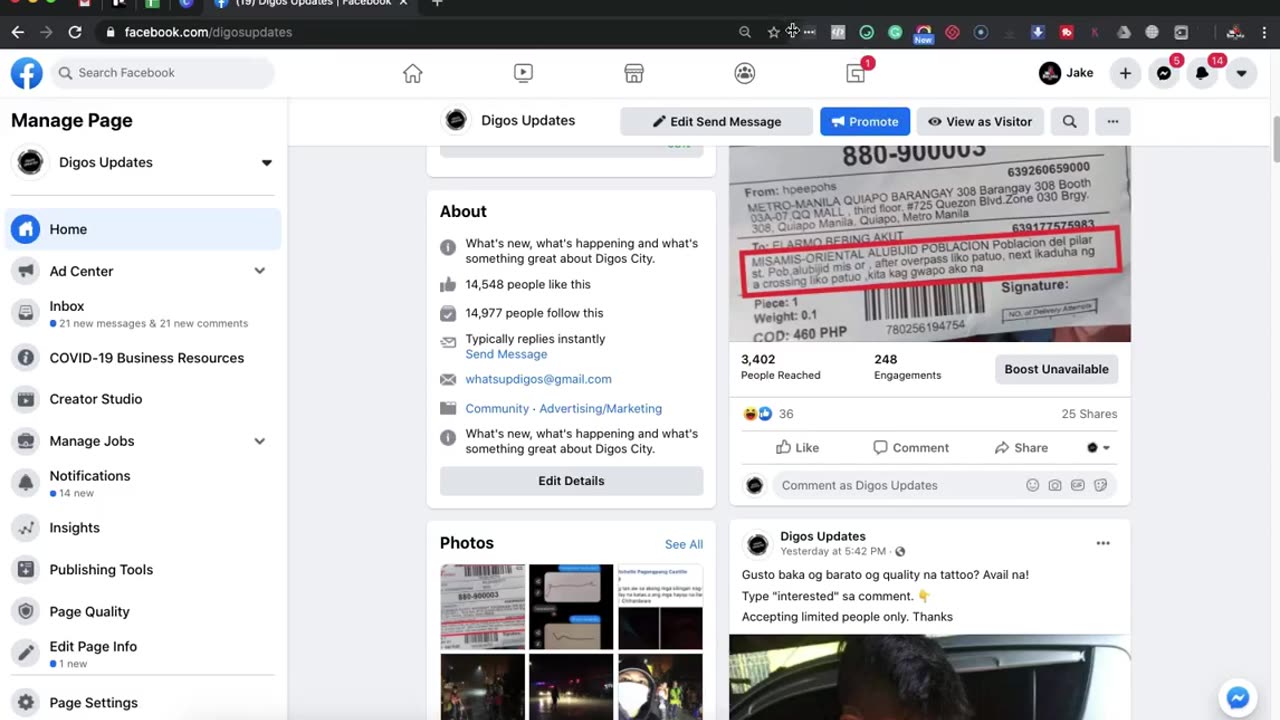Image resolution: width=1280 pixels, height=720 pixels.
Task: Click the page vertical scrollbar
Action: click(x=1275, y=140)
